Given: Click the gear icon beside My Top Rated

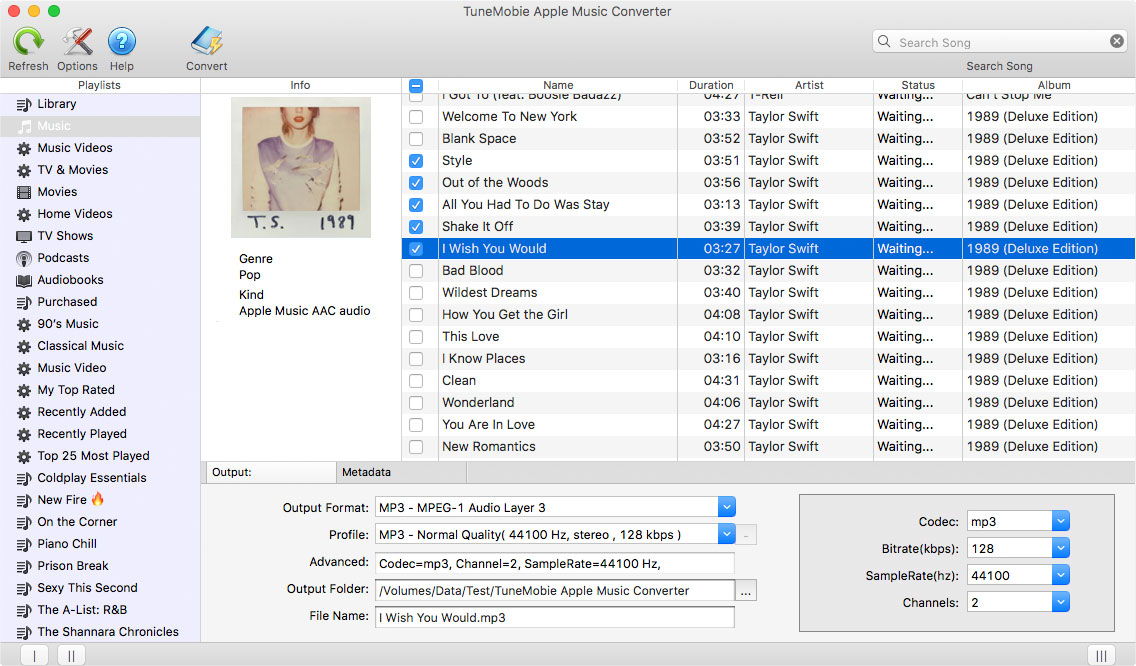Looking at the screenshot, I should click(24, 391).
